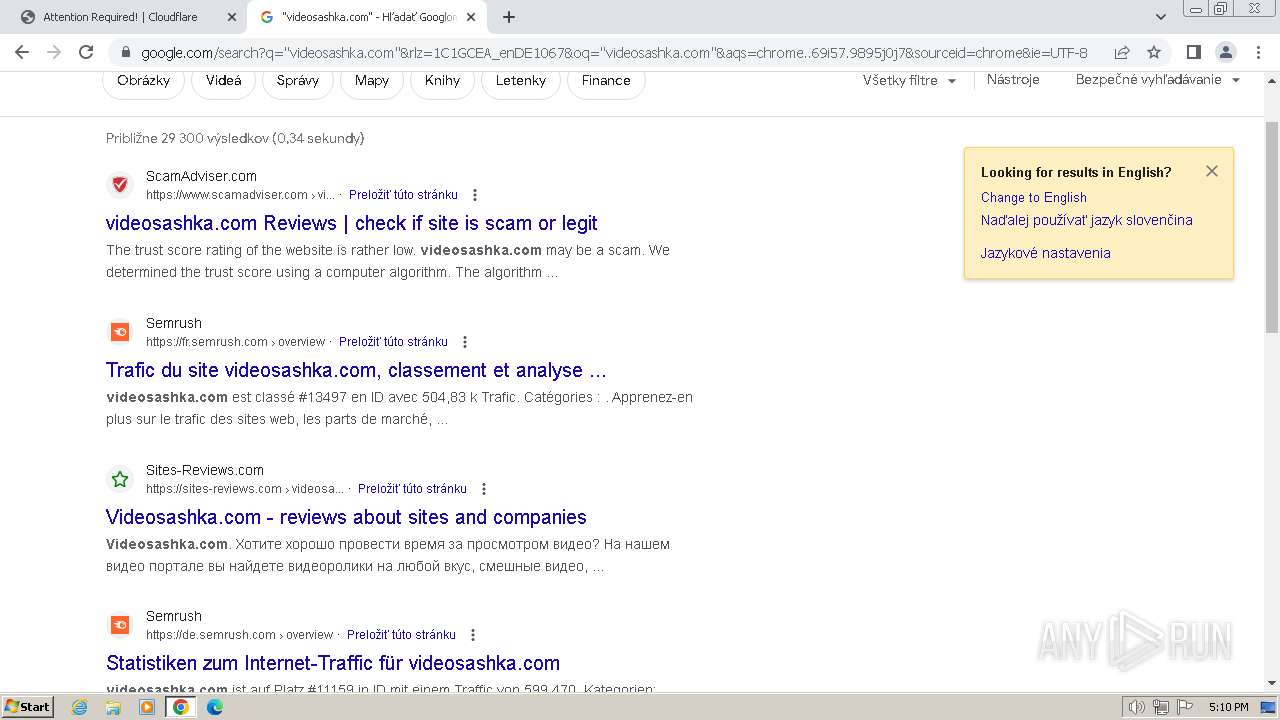1280x720 pixels.
Task: Open Jazykové nastavenia link
Action: (x=1046, y=253)
